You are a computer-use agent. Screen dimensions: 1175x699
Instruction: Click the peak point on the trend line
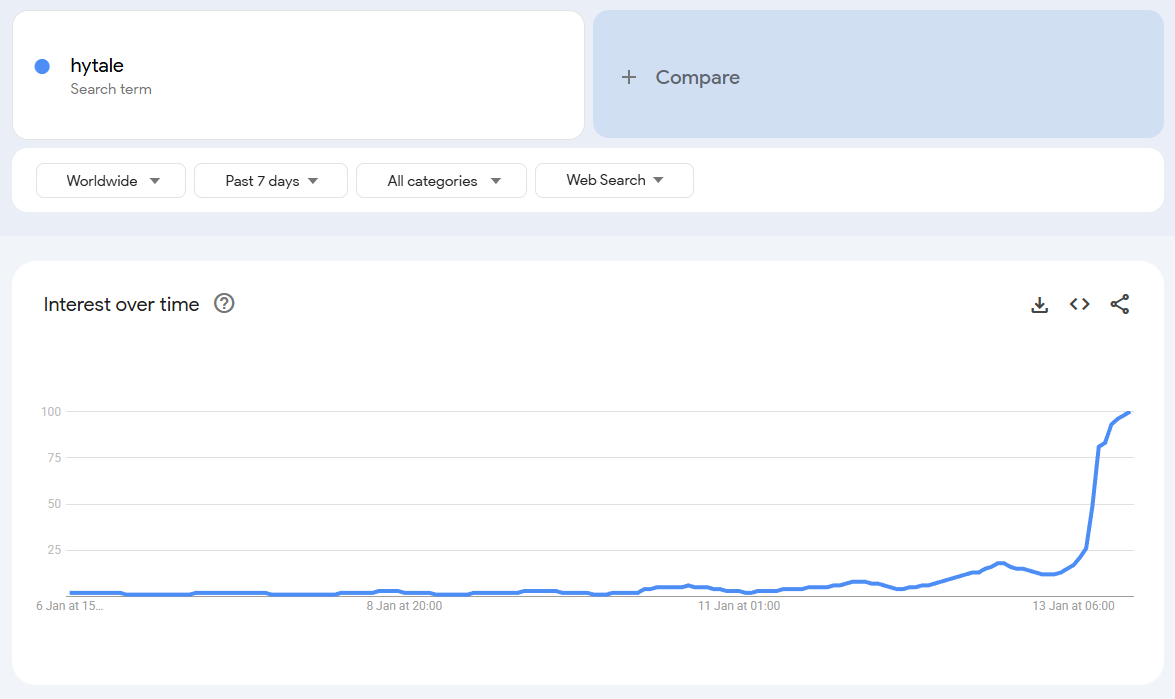pos(1128,412)
